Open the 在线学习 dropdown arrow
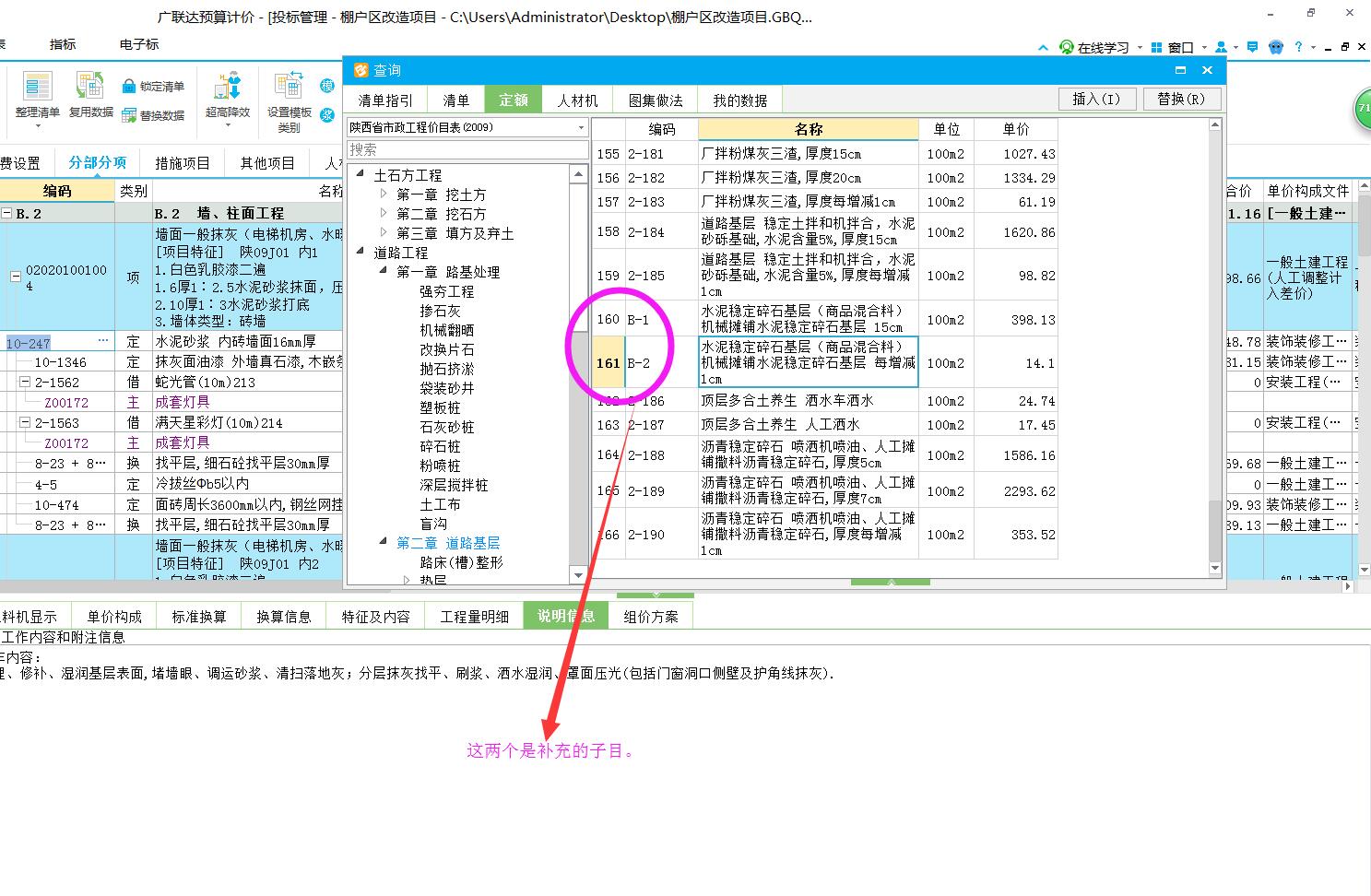This screenshot has width=1371, height=896. tap(1140, 48)
